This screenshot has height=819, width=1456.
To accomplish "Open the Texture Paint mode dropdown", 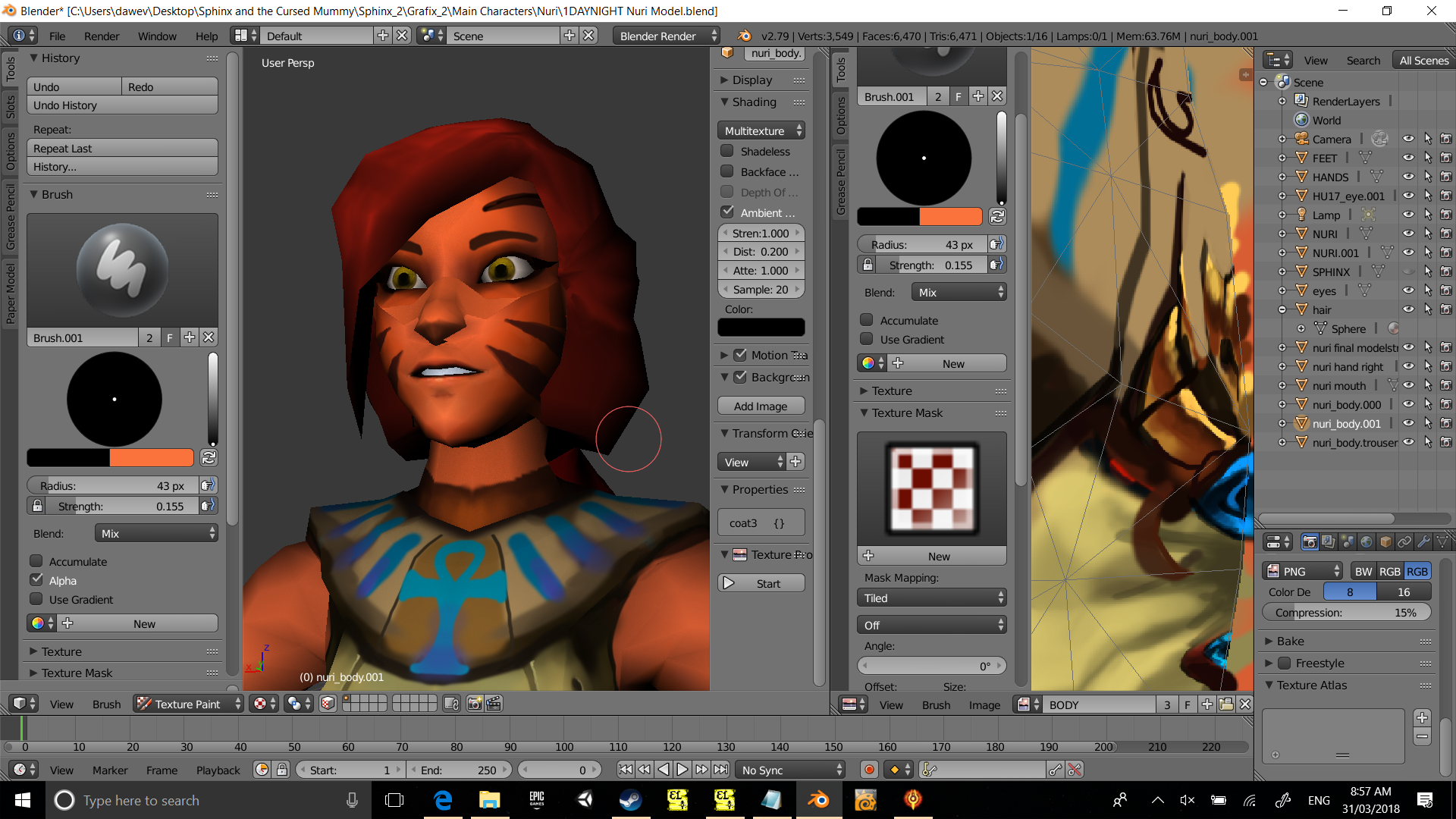I will (189, 704).
